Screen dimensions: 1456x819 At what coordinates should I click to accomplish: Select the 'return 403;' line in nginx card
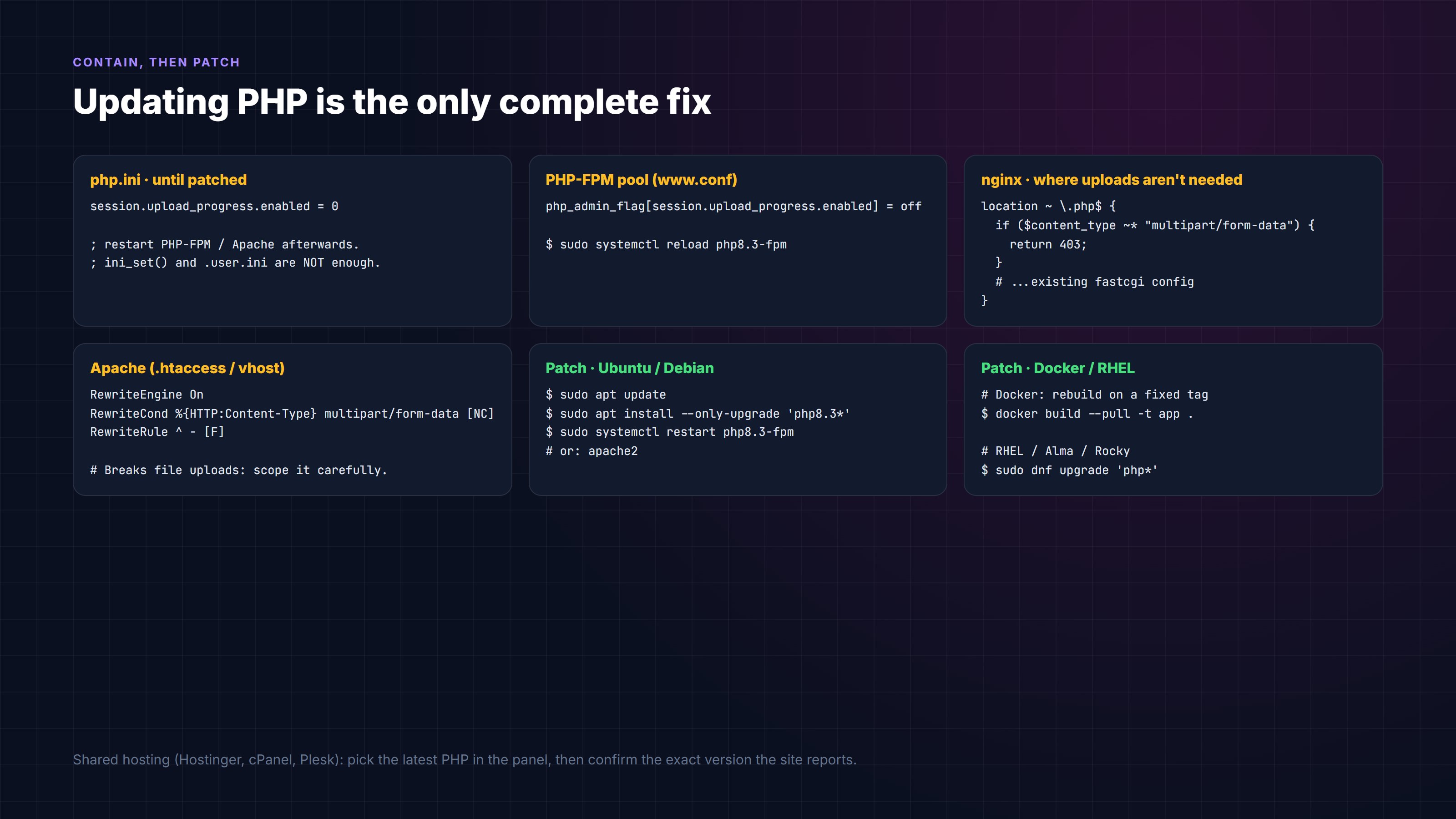pos(1048,245)
